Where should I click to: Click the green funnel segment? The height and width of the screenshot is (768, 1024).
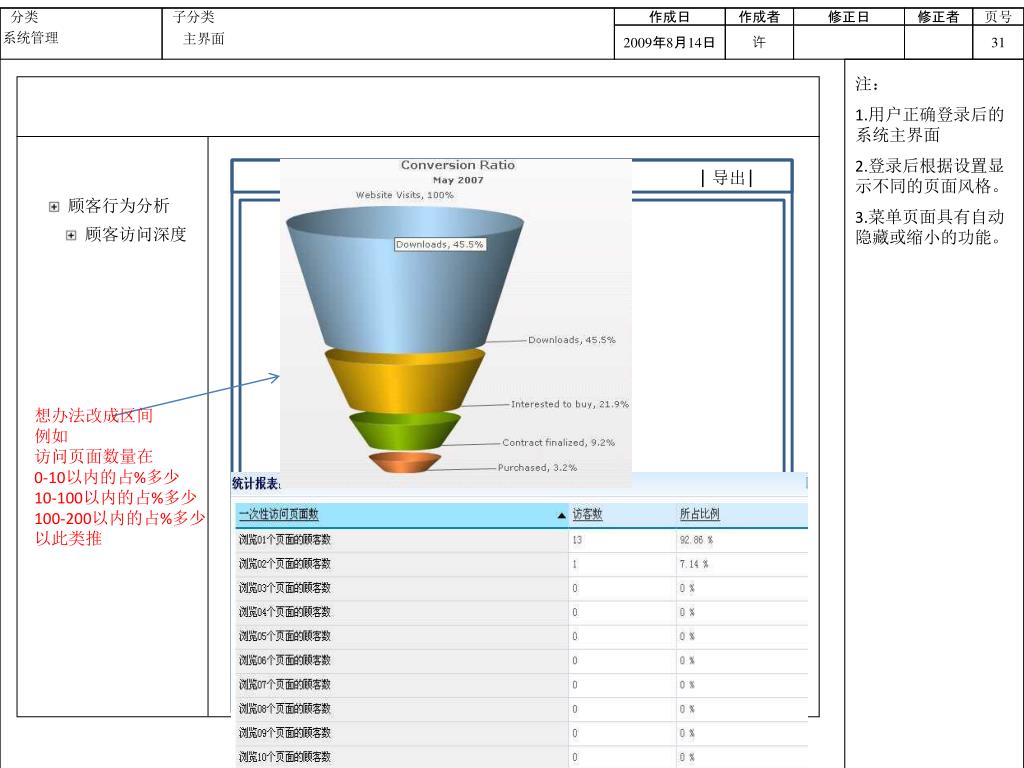click(405, 428)
